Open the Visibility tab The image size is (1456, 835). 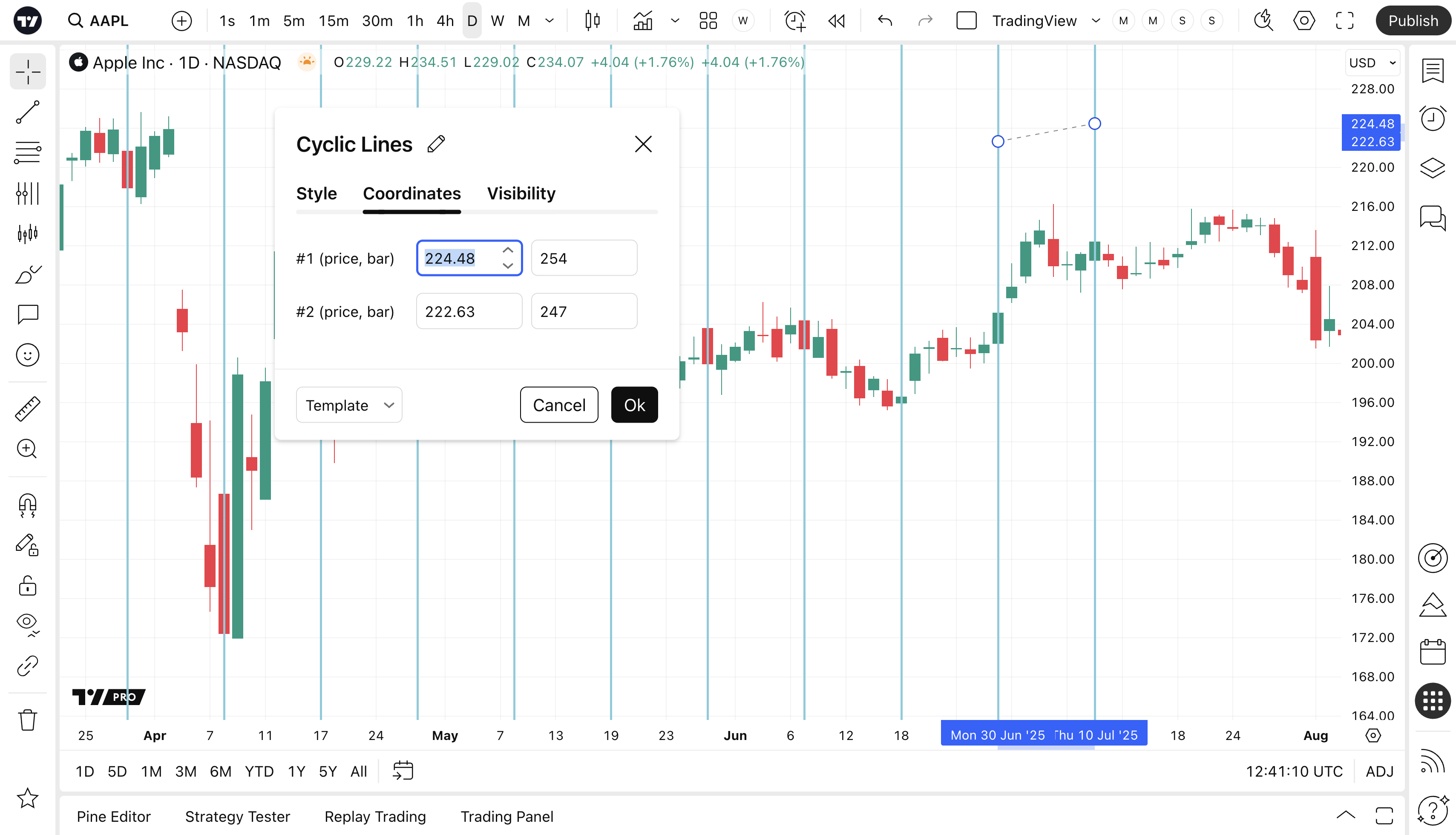point(521,194)
